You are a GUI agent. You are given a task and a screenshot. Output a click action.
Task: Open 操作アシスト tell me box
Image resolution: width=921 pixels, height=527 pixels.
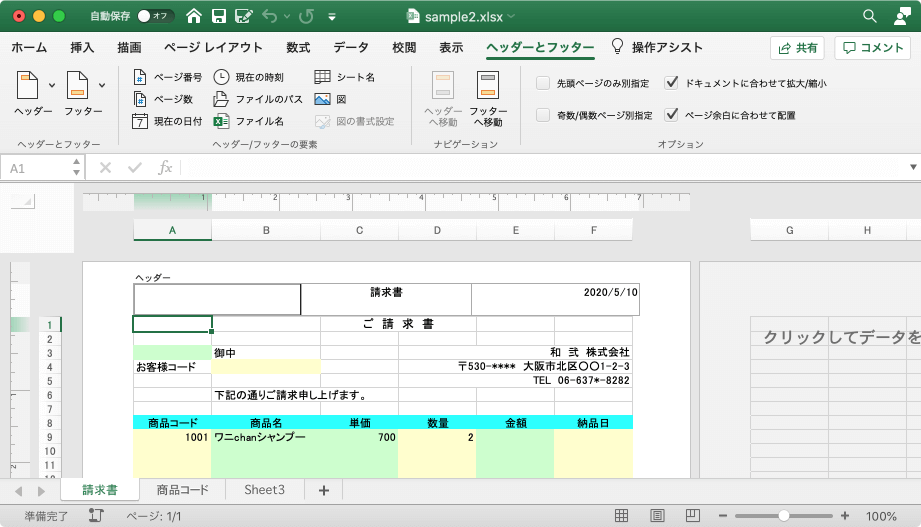click(657, 48)
